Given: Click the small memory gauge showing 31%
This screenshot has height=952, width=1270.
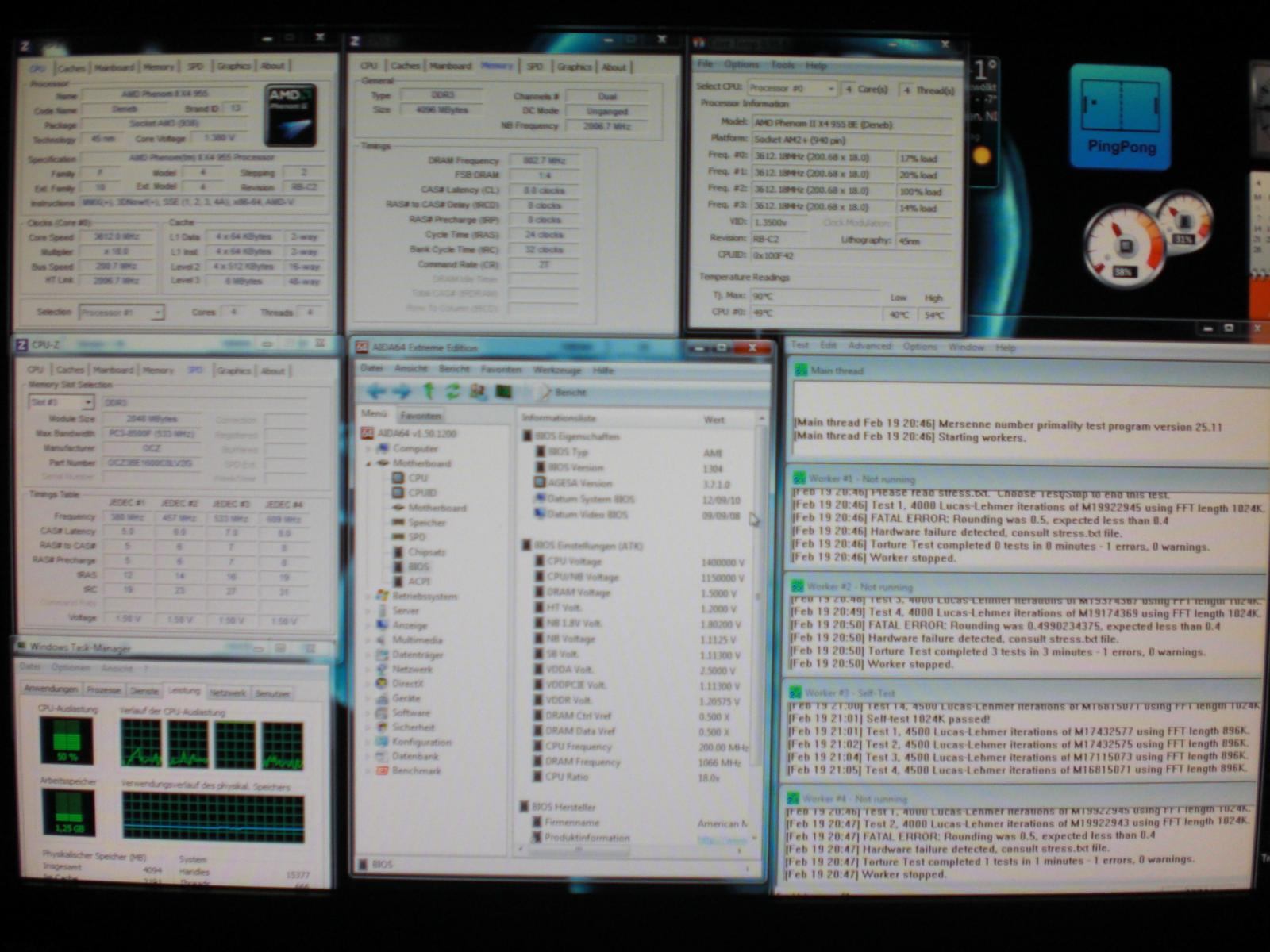Looking at the screenshot, I should [x=1183, y=221].
